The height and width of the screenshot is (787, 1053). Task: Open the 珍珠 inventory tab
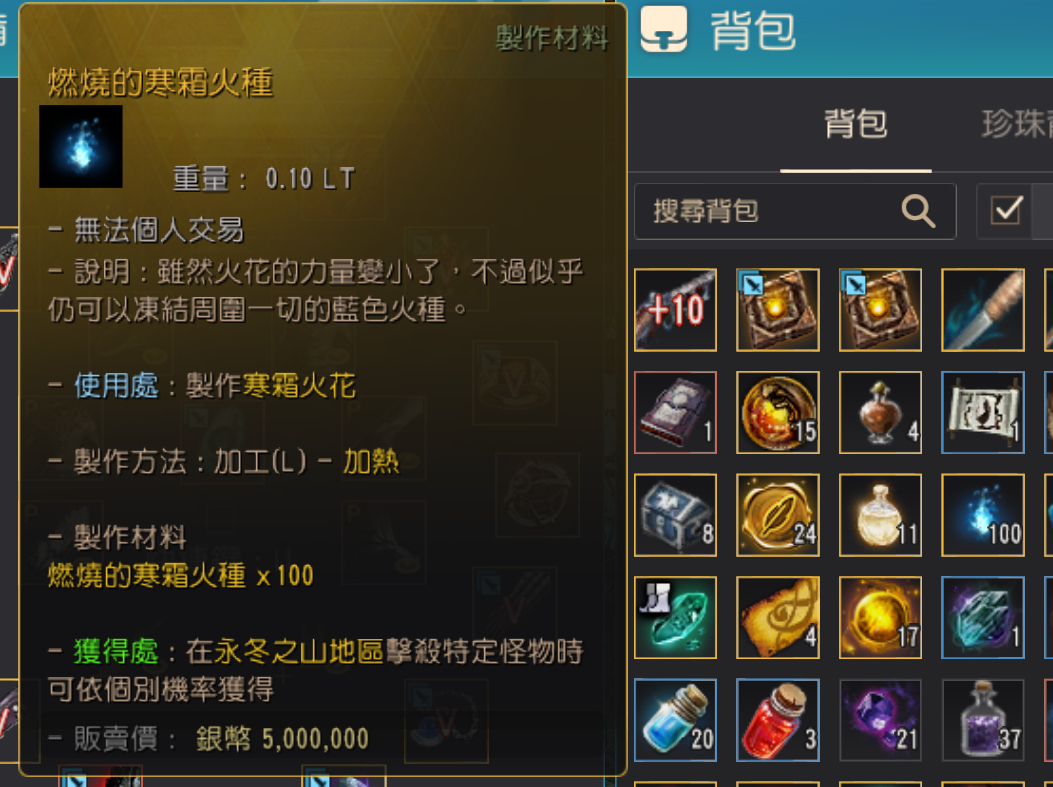tap(1017, 124)
